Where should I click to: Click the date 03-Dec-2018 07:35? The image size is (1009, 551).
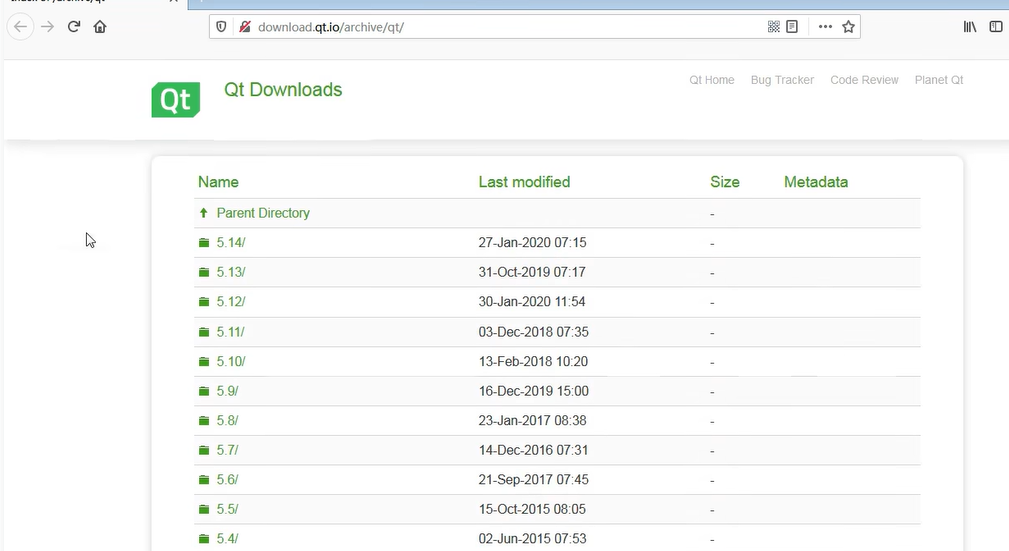click(533, 332)
